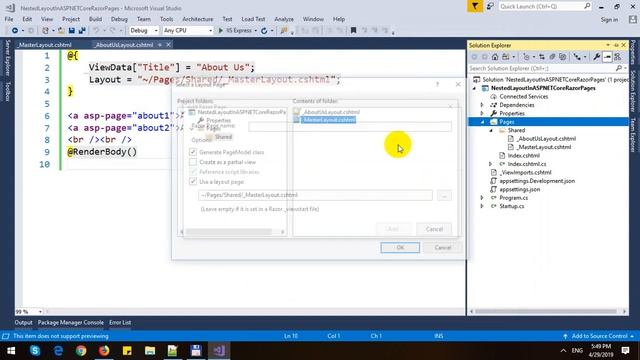Click the Solution Explorer Properties wrench icon

pos(596,57)
